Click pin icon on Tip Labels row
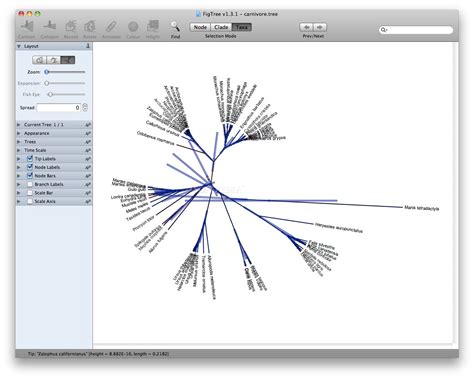This screenshot has width=474, height=379. click(x=88, y=159)
